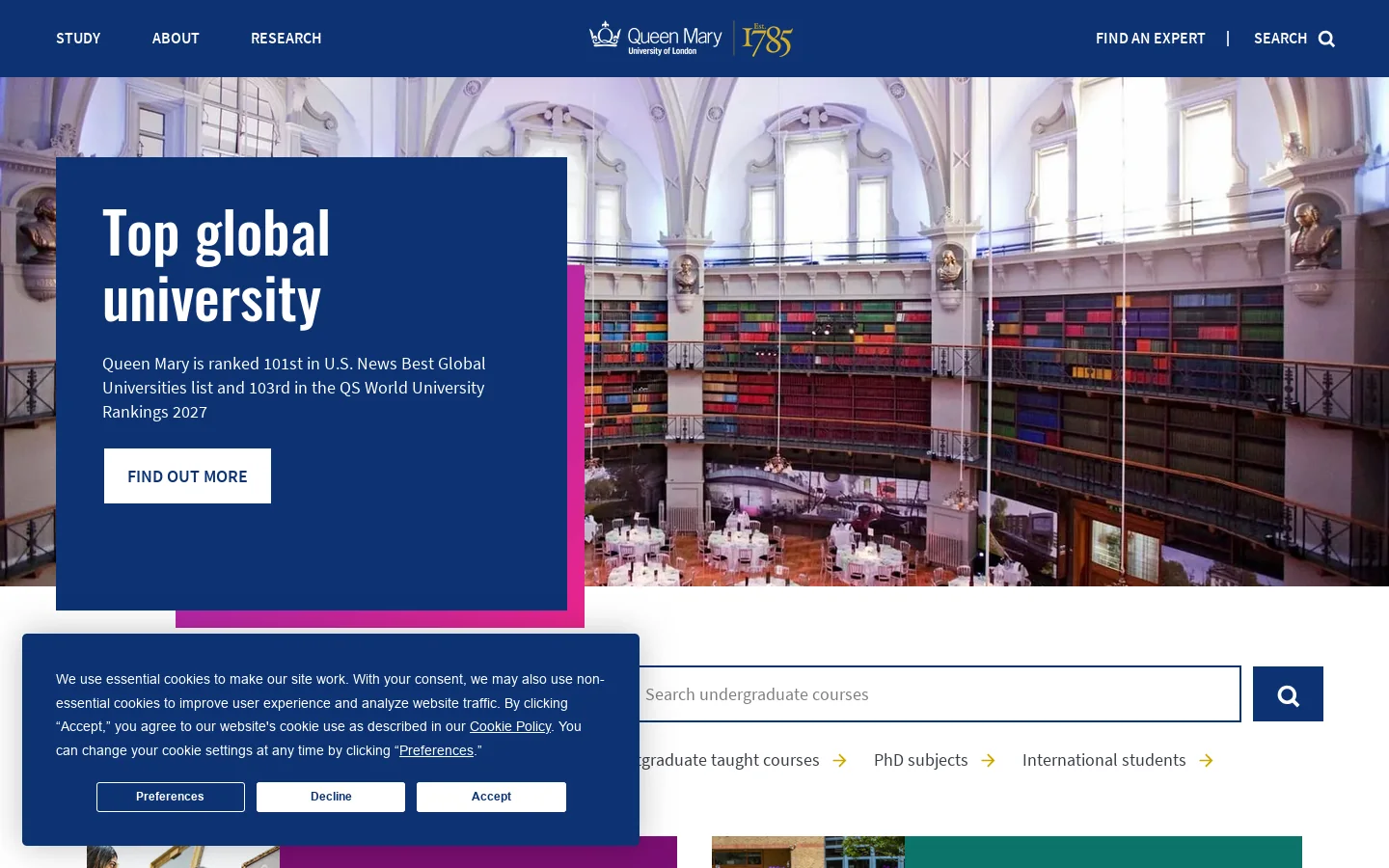Image resolution: width=1389 pixels, height=868 pixels.
Task: Click arrow beside PhD subjects
Action: (988, 761)
